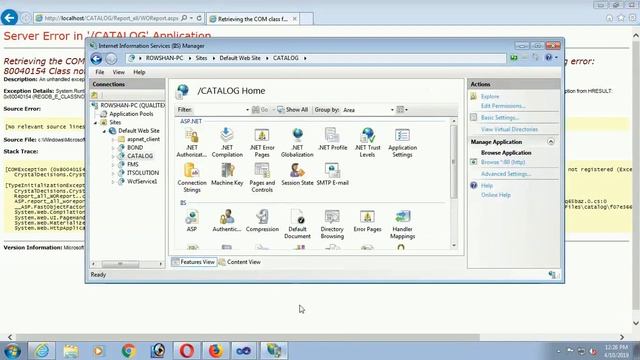Open .NET Profile feature
The image size is (640, 360).
(x=332, y=139)
